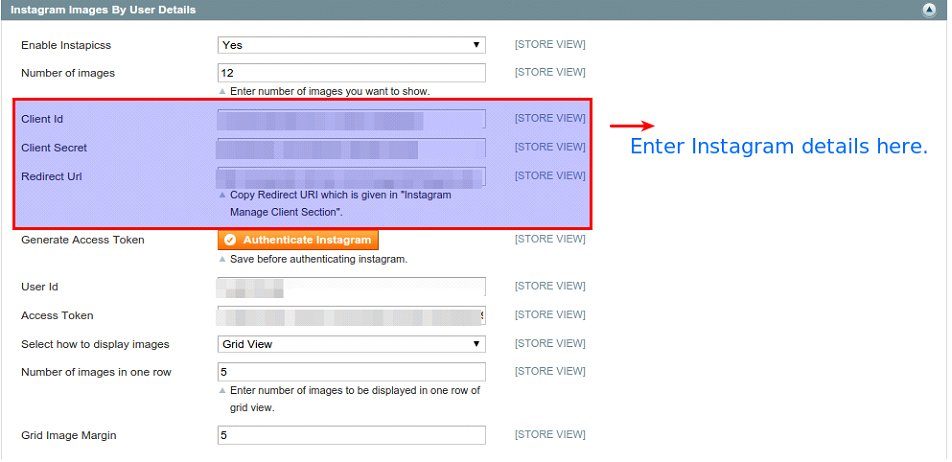Click STORE VIEW next to Grid Image Margin
The width and height of the screenshot is (952, 462).
(550, 435)
